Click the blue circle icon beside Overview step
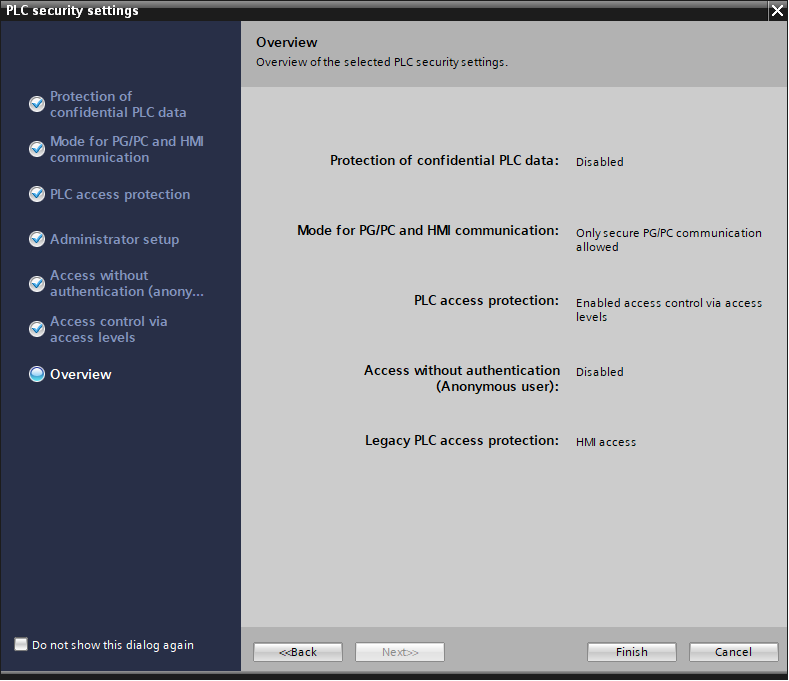789x681 pixels. tap(37, 374)
